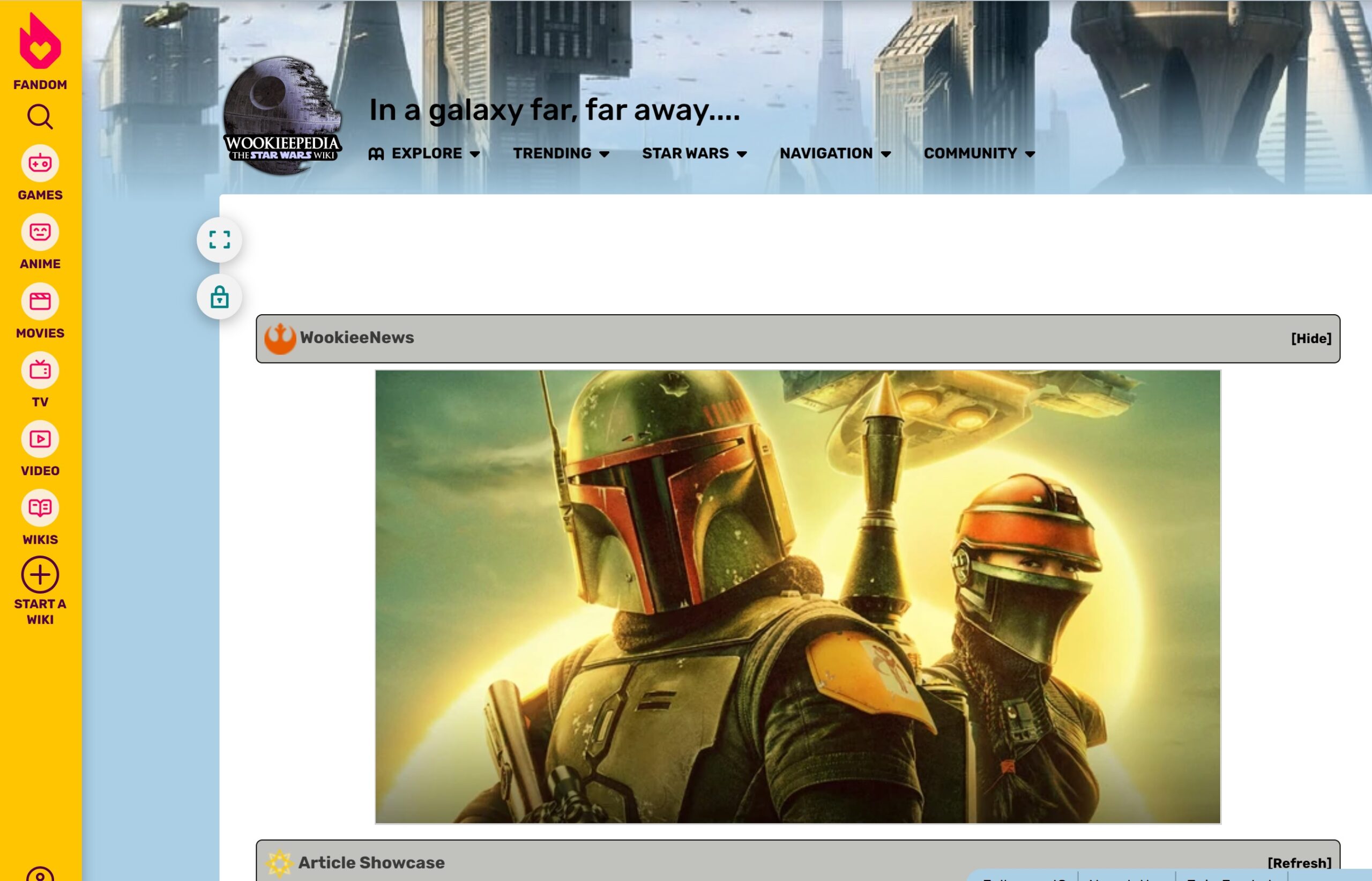
Task: Refresh the Article Showcase section
Action: click(1299, 863)
